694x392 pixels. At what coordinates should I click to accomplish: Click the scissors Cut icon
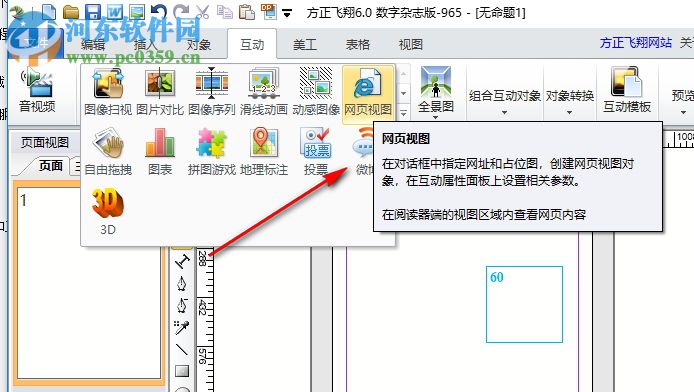[202, 12]
